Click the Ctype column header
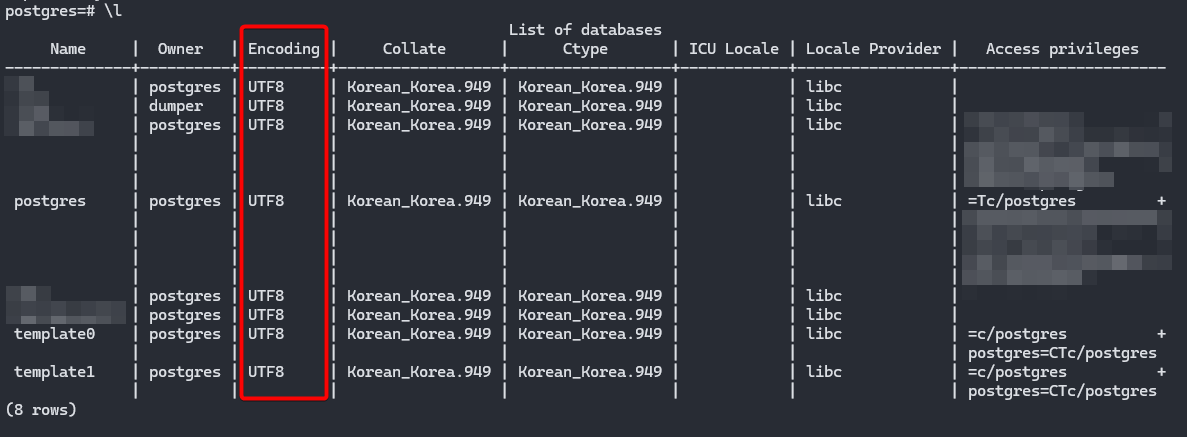Viewport: 1187px width, 437px height. tap(585, 50)
